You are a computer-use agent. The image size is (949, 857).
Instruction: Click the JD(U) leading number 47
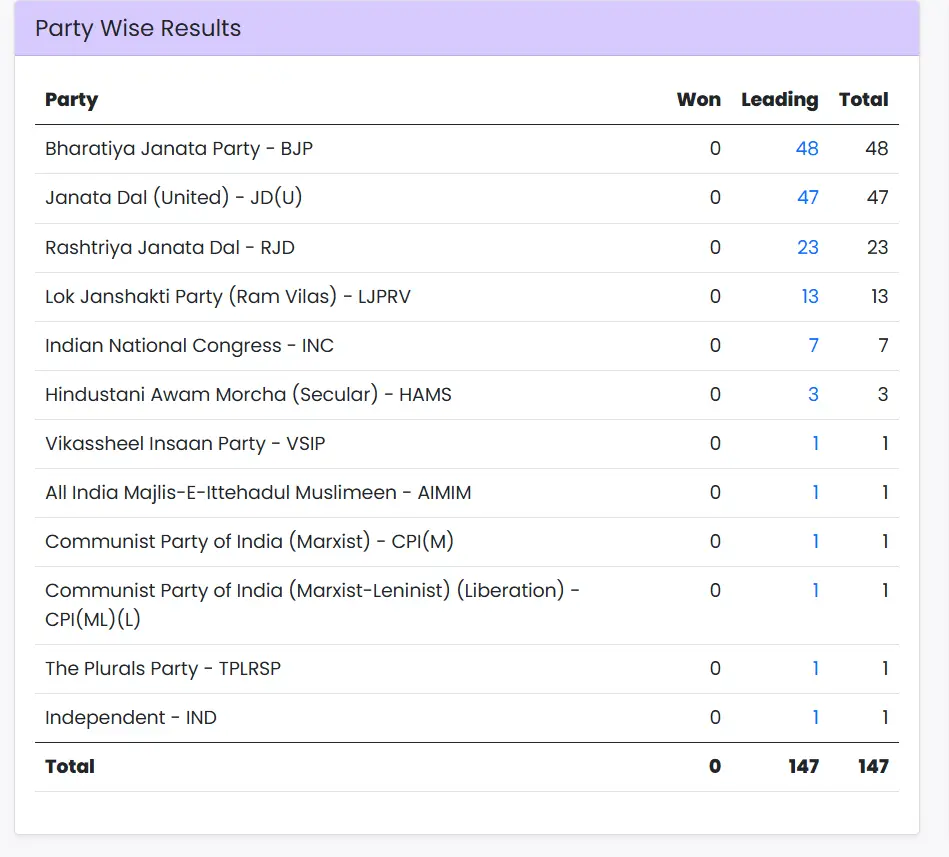[x=807, y=198]
